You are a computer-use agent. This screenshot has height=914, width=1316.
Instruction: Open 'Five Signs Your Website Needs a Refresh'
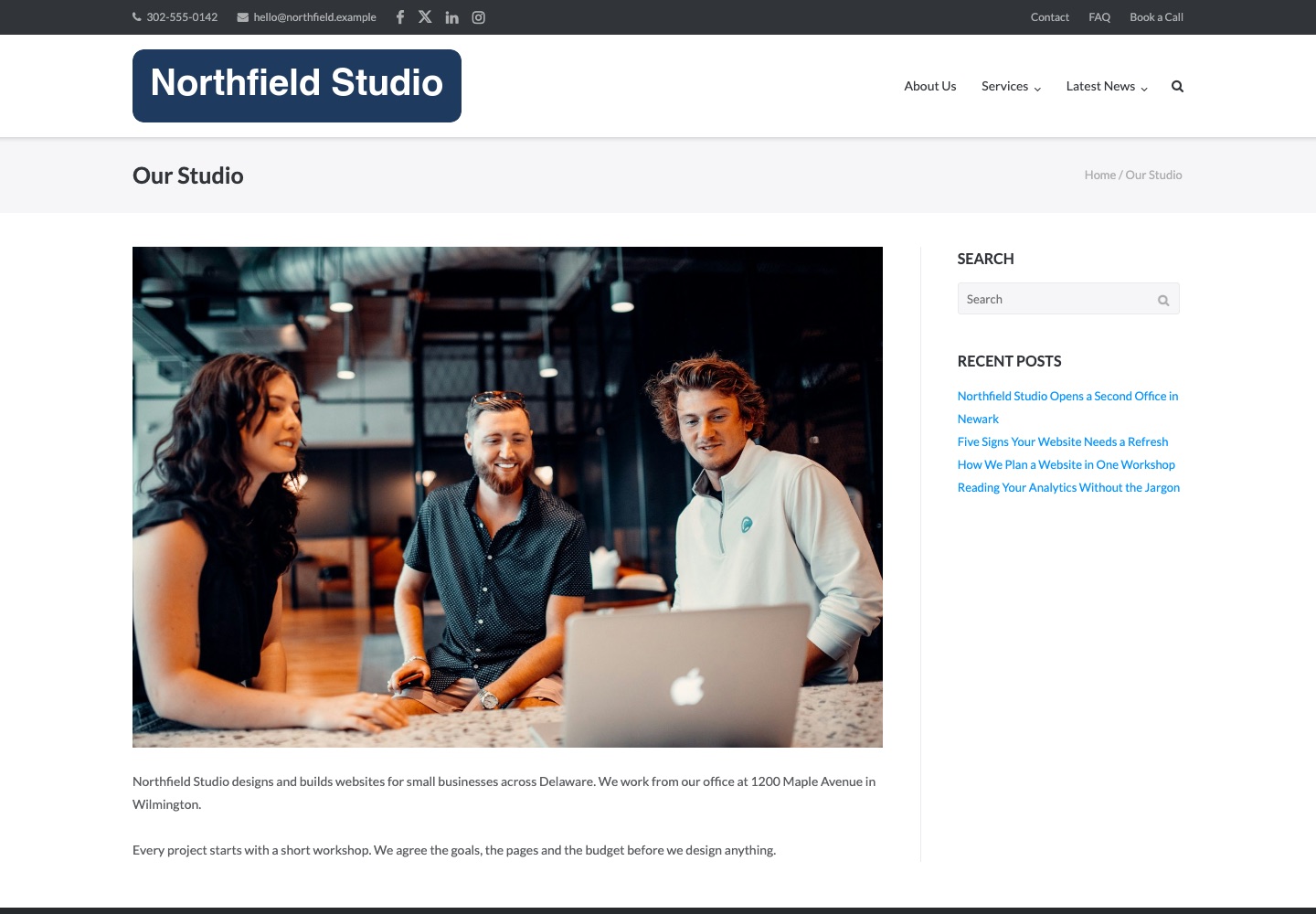tap(1063, 441)
